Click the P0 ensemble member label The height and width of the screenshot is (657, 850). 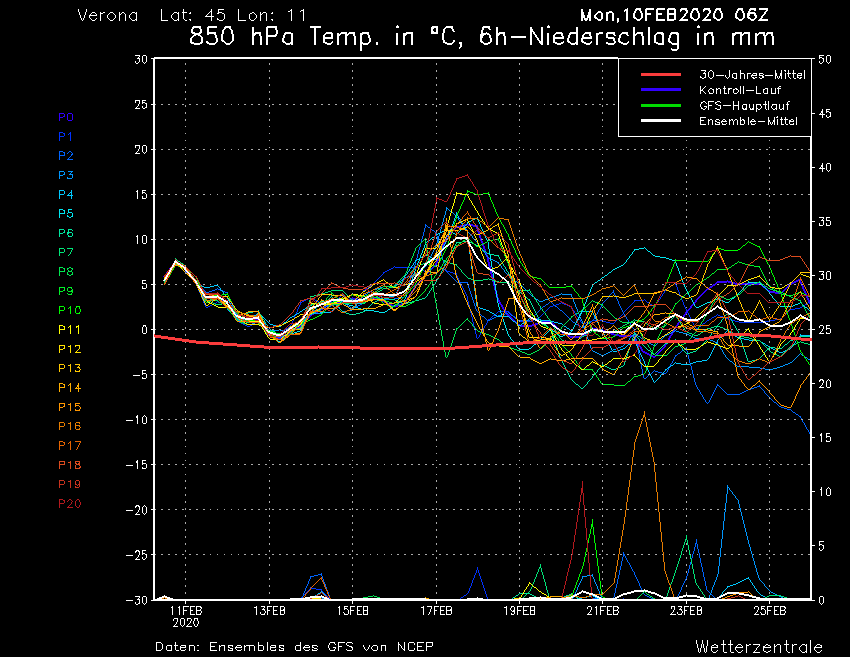(x=66, y=117)
